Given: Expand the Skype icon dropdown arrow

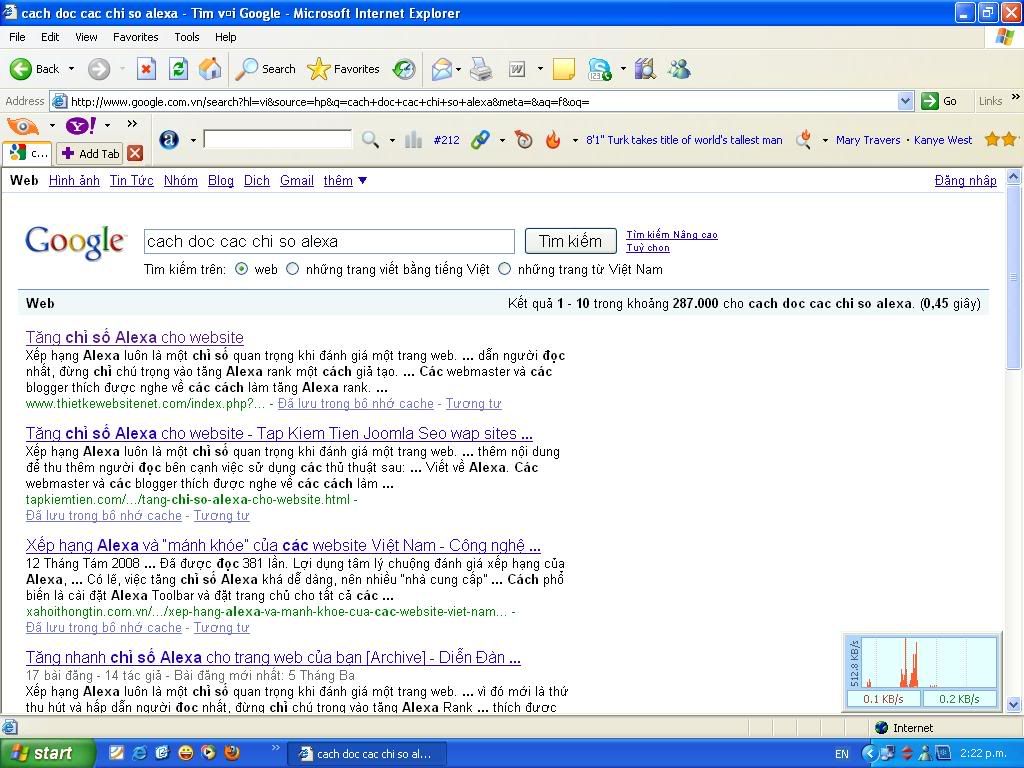Looking at the screenshot, I should 623,69.
